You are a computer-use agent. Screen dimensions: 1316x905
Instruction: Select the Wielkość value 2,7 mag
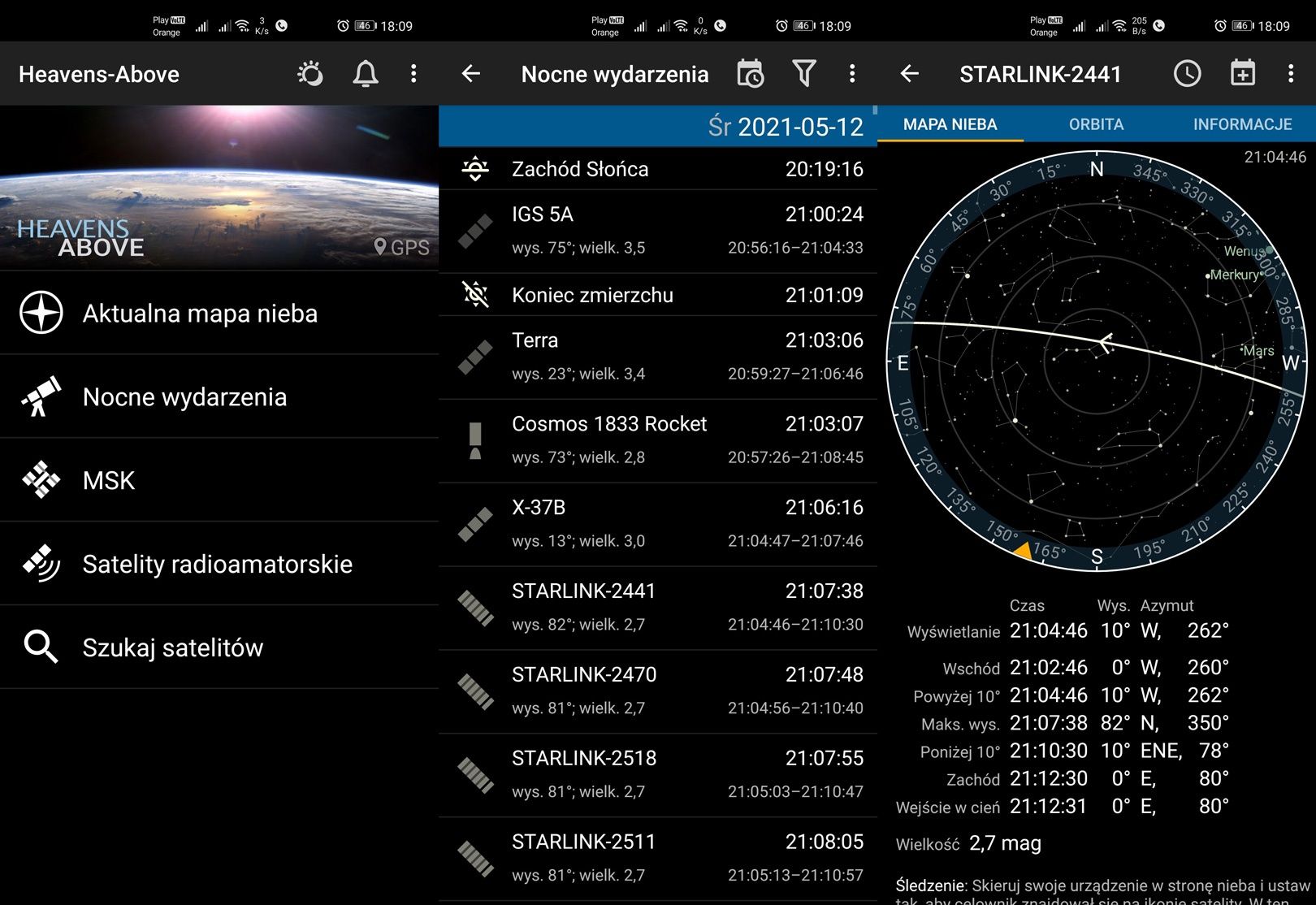point(1005,843)
